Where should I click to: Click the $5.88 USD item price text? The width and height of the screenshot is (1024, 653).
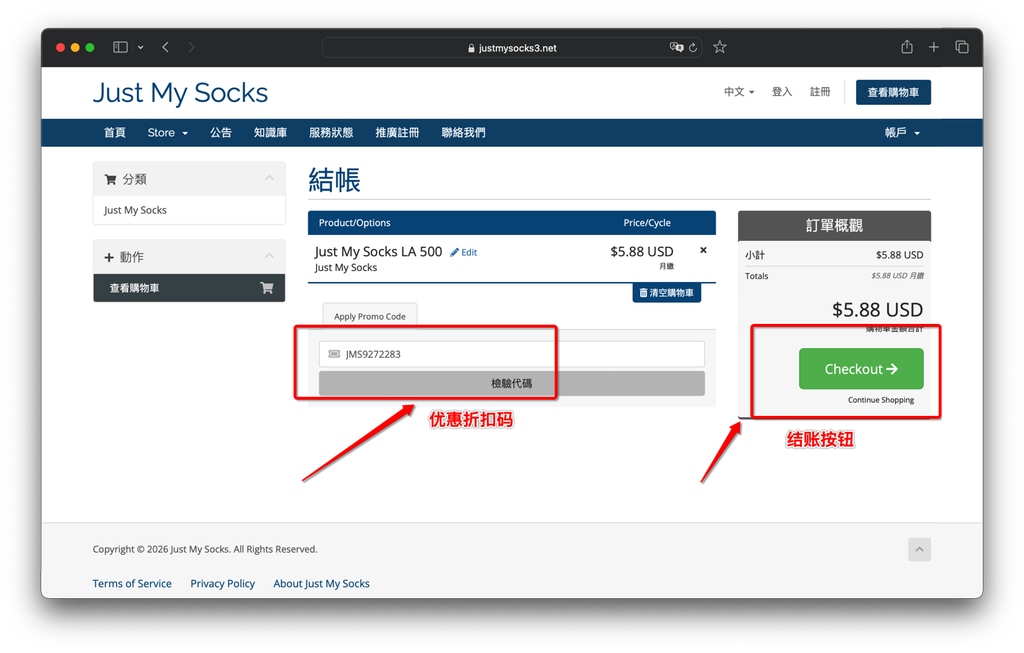click(641, 251)
